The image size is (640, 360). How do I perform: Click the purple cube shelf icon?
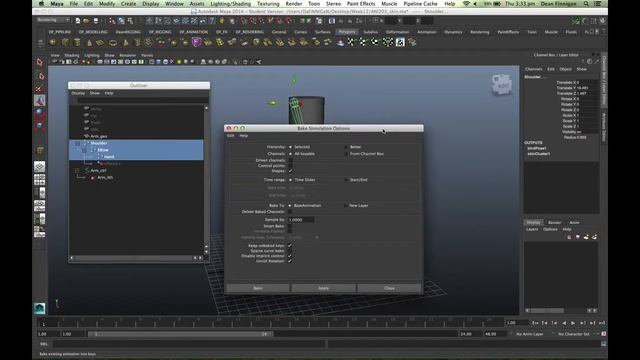pyautogui.click(x=197, y=42)
